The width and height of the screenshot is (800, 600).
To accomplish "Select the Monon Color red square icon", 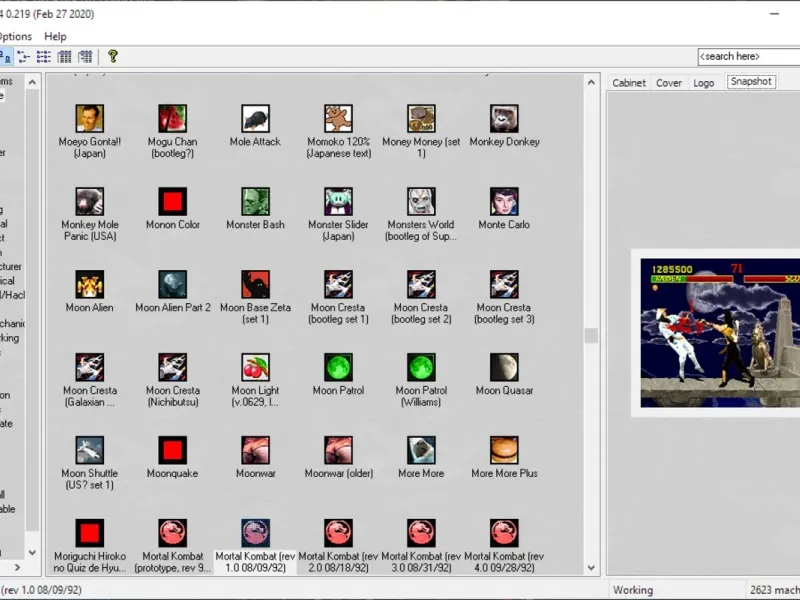I will (x=173, y=202).
